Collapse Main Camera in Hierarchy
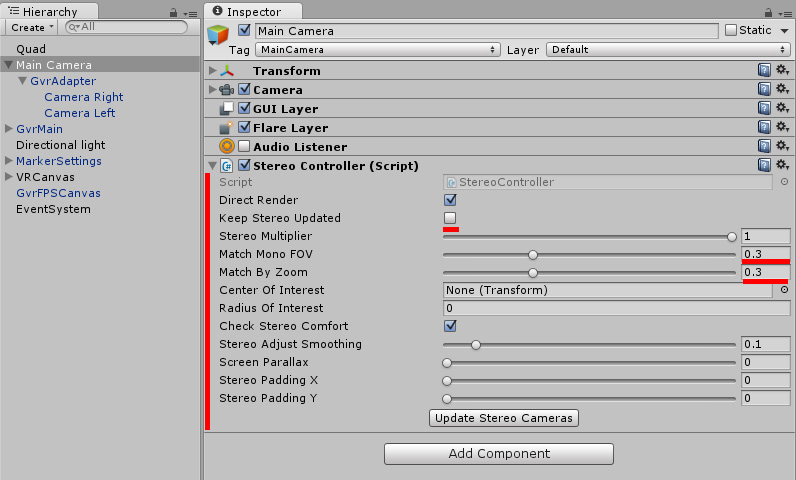This screenshot has width=796, height=480. click(x=9, y=64)
